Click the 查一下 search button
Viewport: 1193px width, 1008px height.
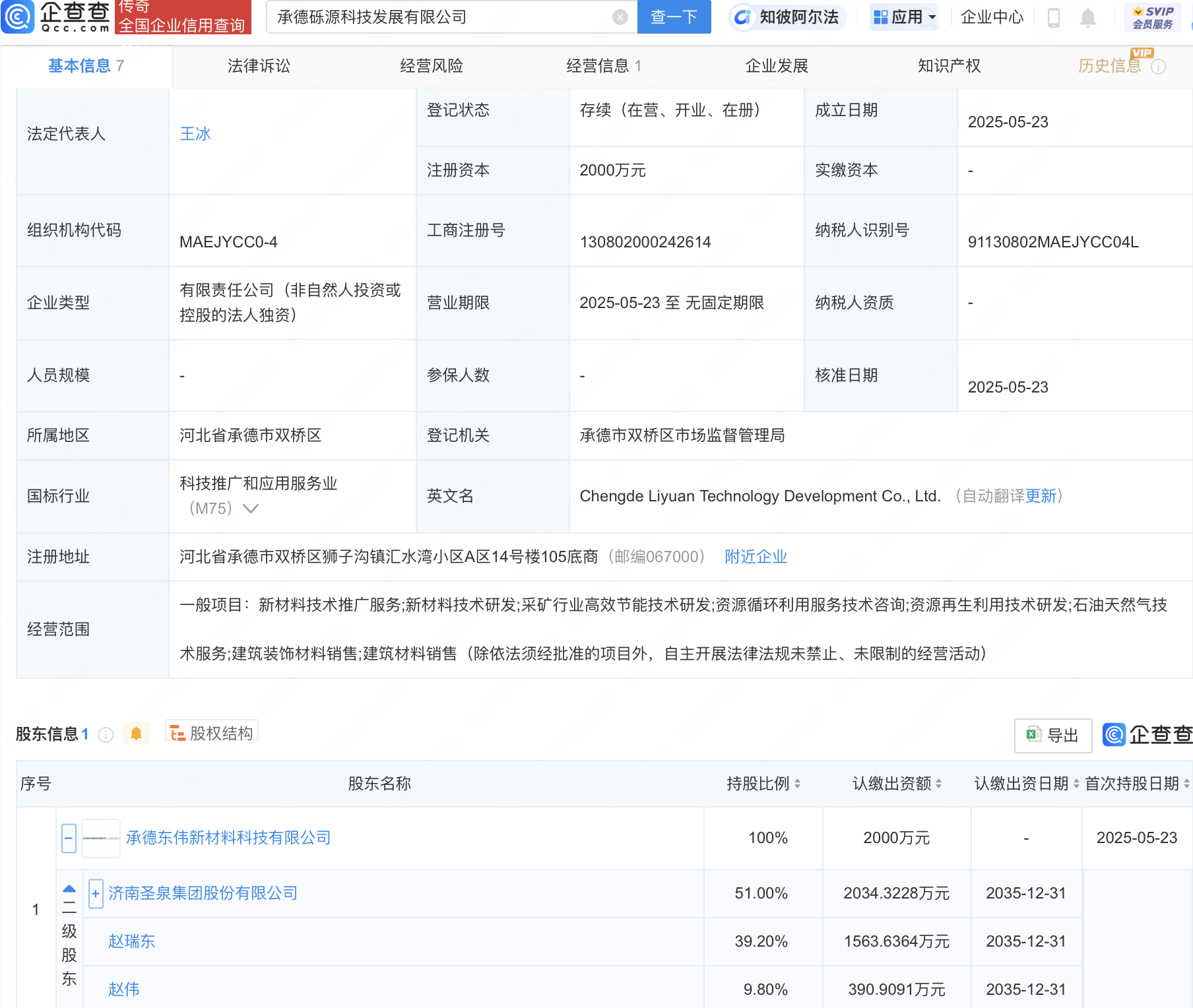(x=674, y=16)
